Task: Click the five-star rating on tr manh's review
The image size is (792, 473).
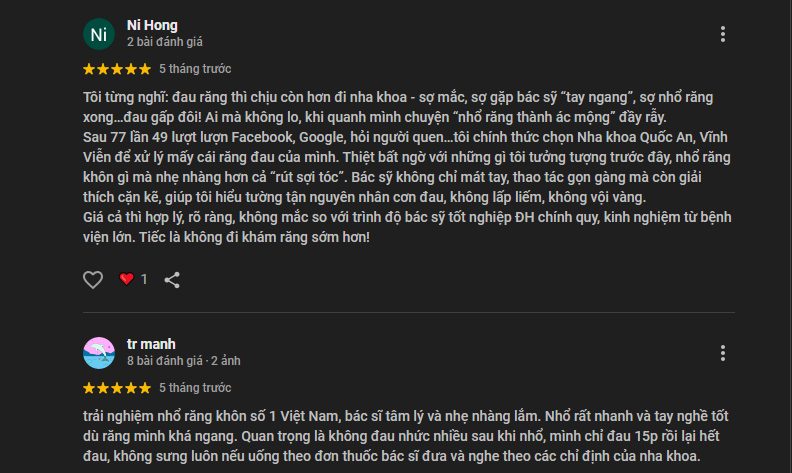Action: (117, 388)
